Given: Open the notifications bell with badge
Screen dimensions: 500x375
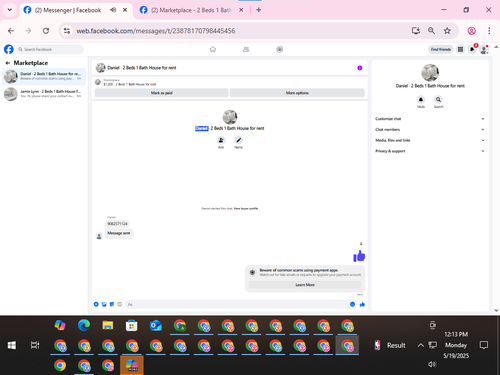Looking at the screenshot, I should pyautogui.click(x=472, y=49).
